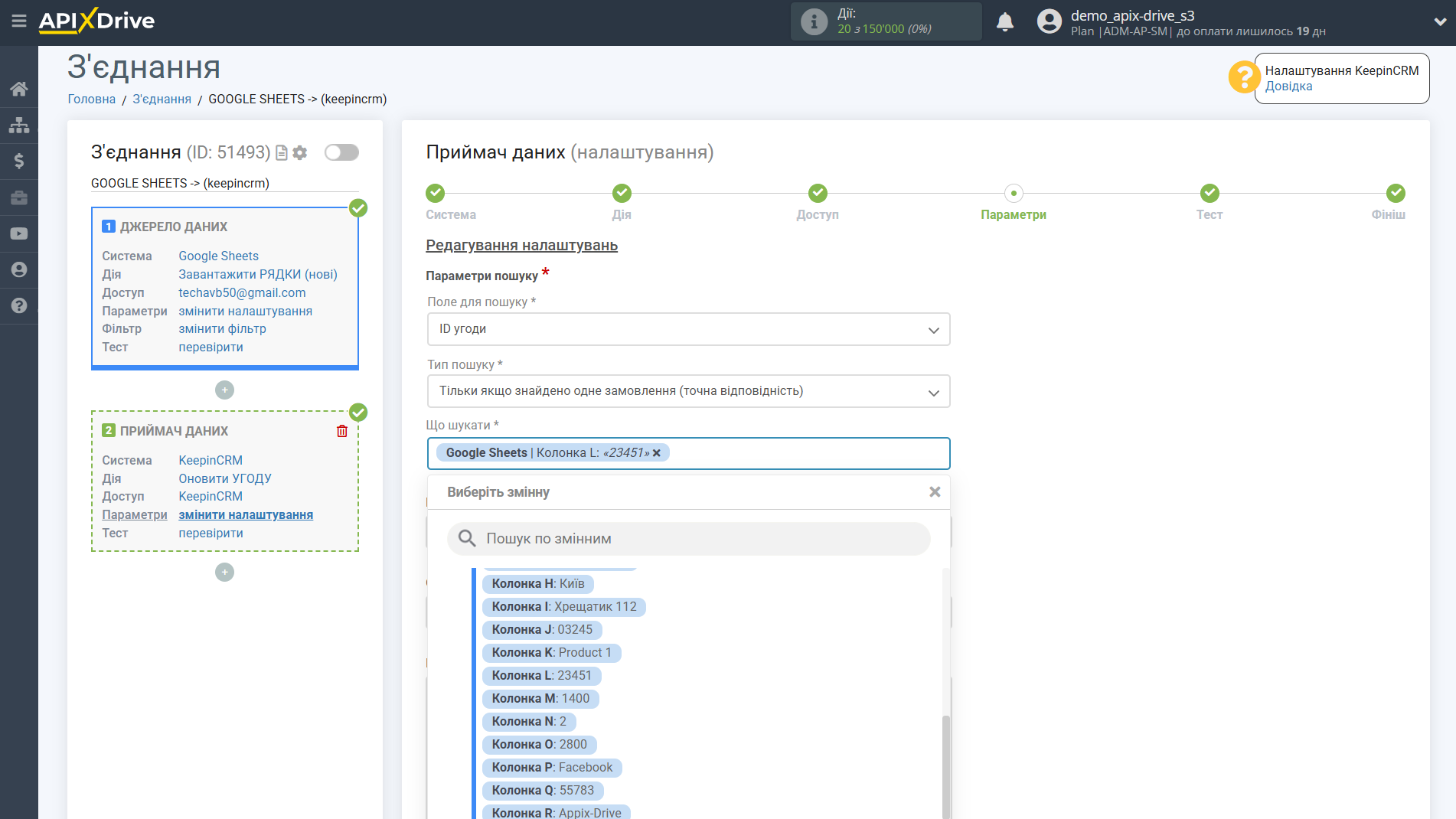Open techavb50@gmail.com access link
Viewport: 1456px width, 819px height.
coord(242,293)
